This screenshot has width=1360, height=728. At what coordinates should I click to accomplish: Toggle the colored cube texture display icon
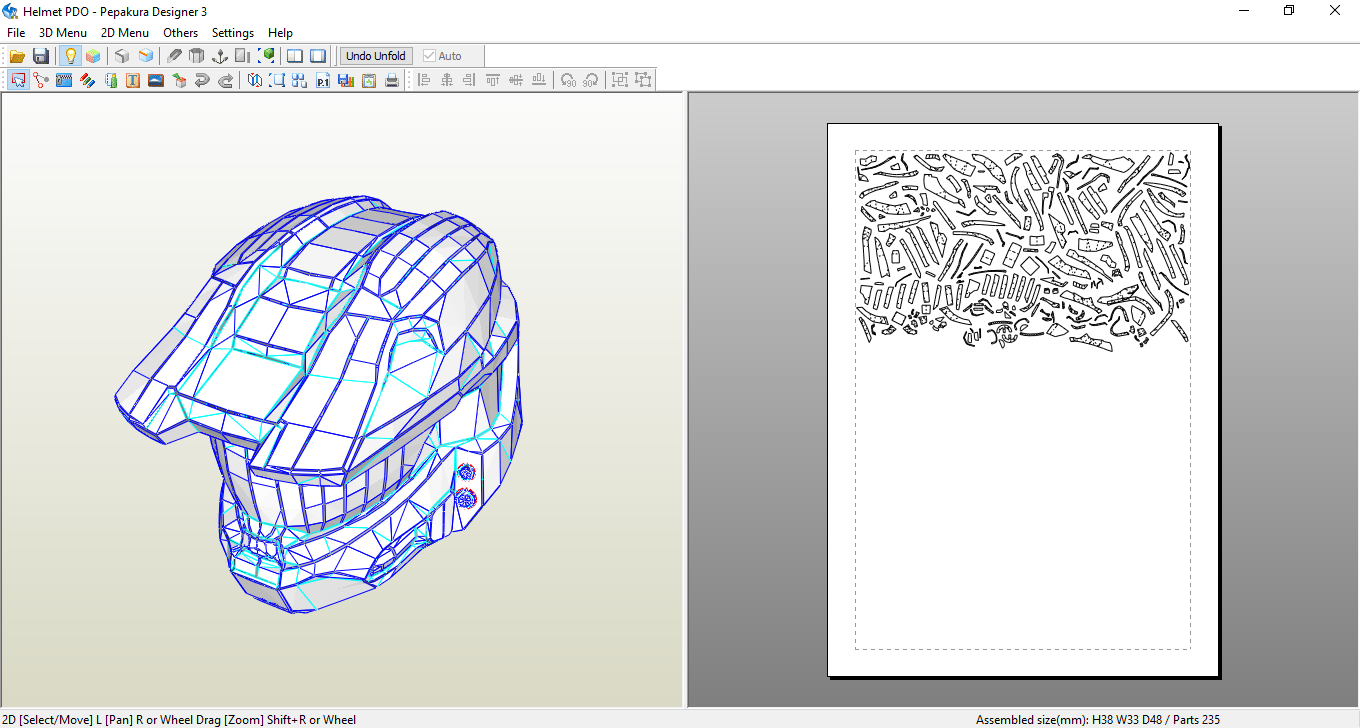[93, 56]
